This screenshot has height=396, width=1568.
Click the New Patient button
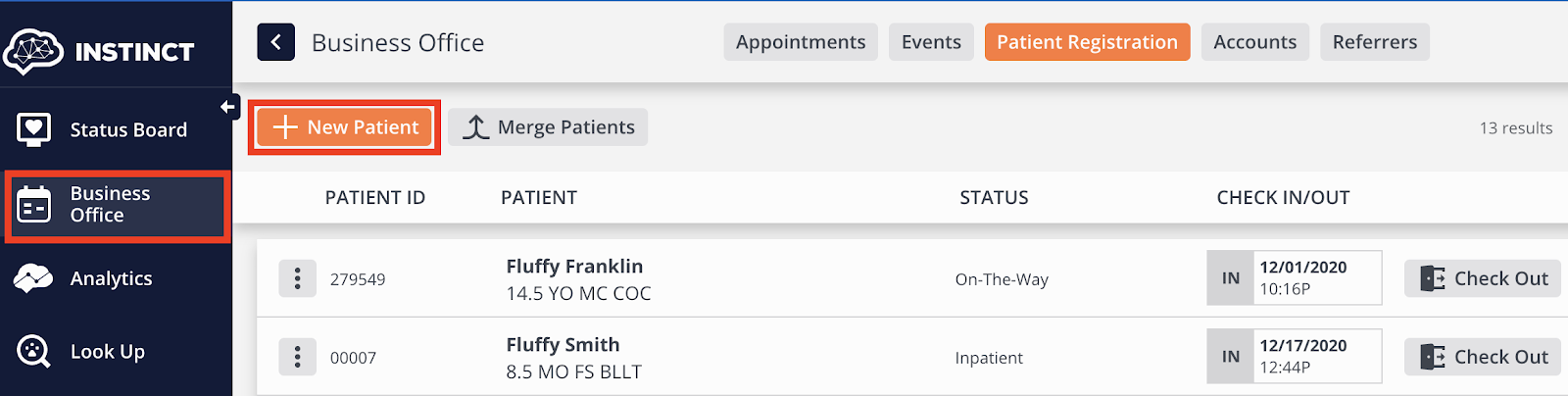click(345, 127)
